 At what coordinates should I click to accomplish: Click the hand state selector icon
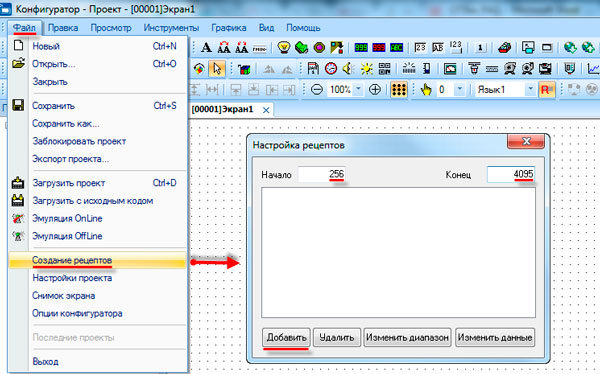click(426, 90)
